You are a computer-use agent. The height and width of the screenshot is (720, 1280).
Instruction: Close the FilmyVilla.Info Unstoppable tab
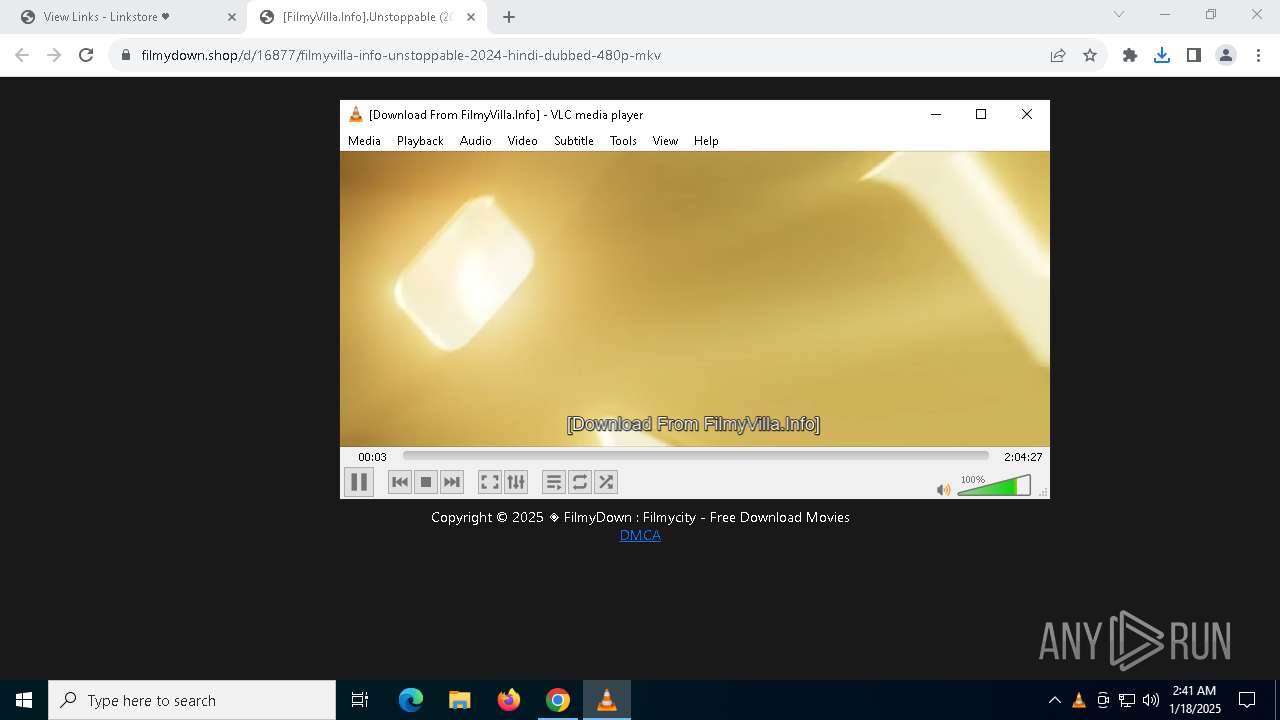[471, 17]
